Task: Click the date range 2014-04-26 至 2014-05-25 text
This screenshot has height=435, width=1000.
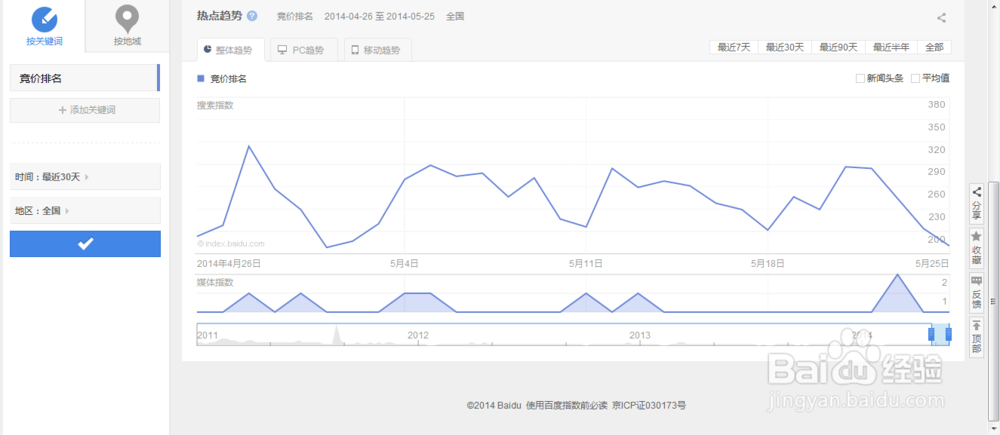Action: pyautogui.click(x=379, y=17)
